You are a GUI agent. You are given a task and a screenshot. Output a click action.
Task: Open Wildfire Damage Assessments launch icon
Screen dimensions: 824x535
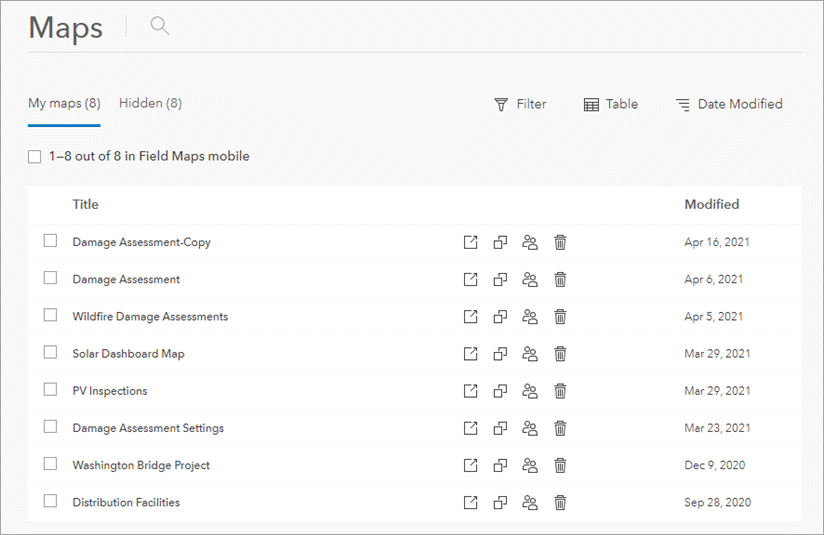[x=470, y=316]
